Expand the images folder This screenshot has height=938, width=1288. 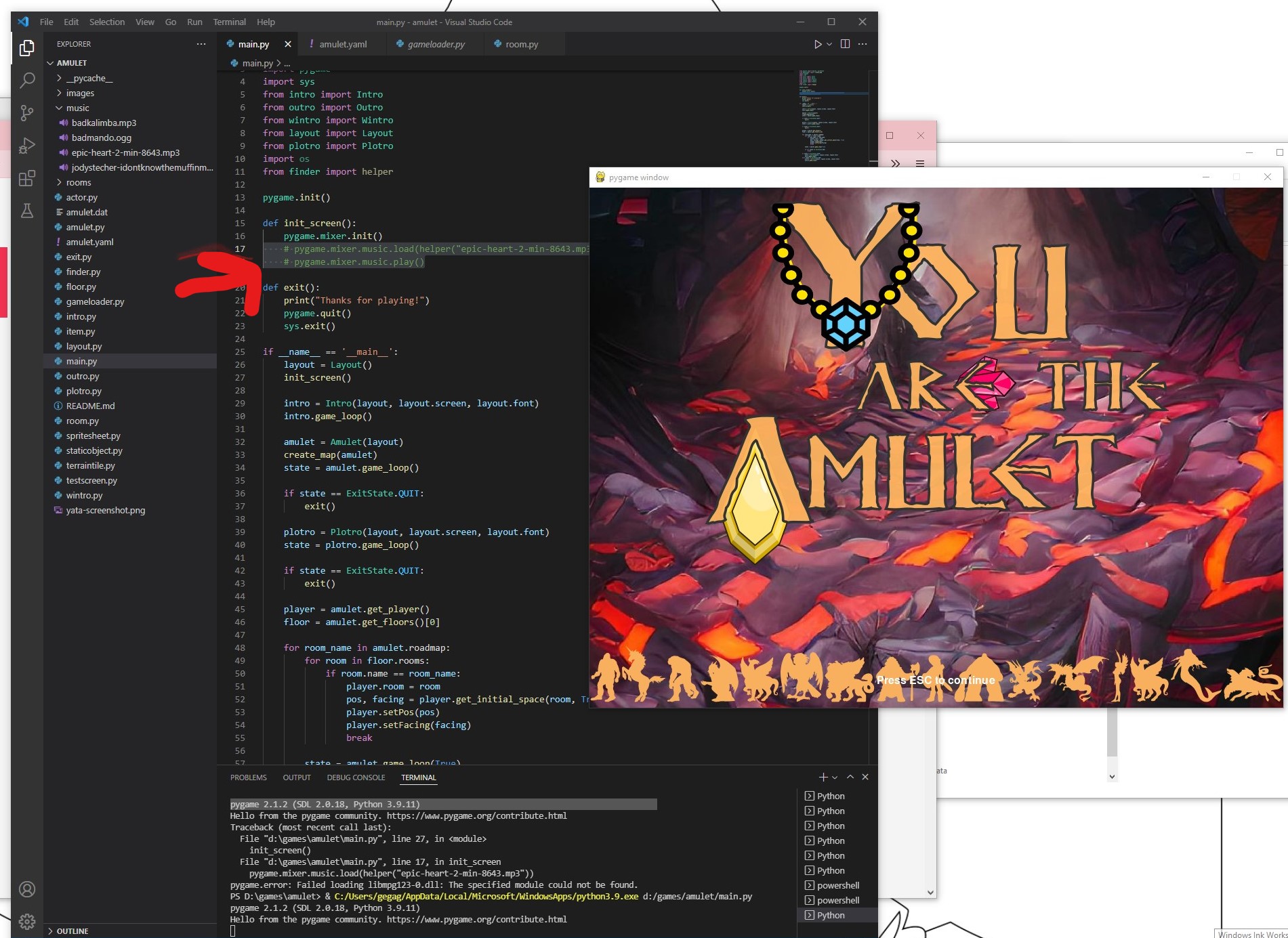pos(80,93)
